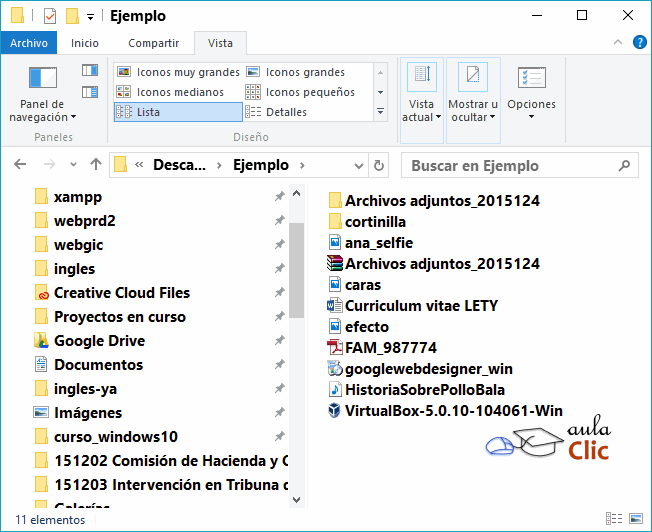Image resolution: width=652 pixels, height=532 pixels.
Task: Select the Curriculum vitae LETY Word document
Action: click(420, 306)
